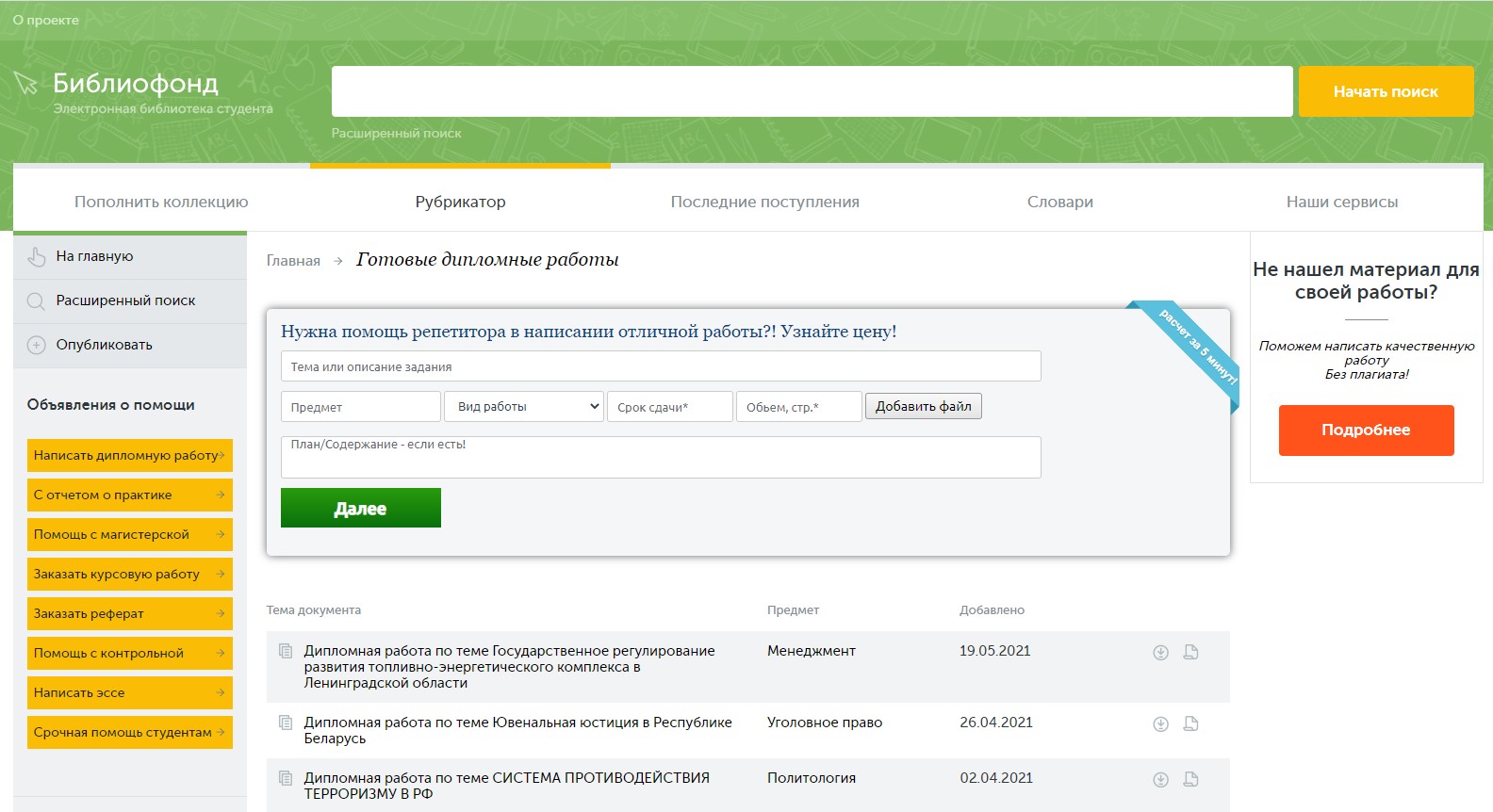Click the Срок сдачи input field
The image size is (1493, 812).
tap(670, 407)
